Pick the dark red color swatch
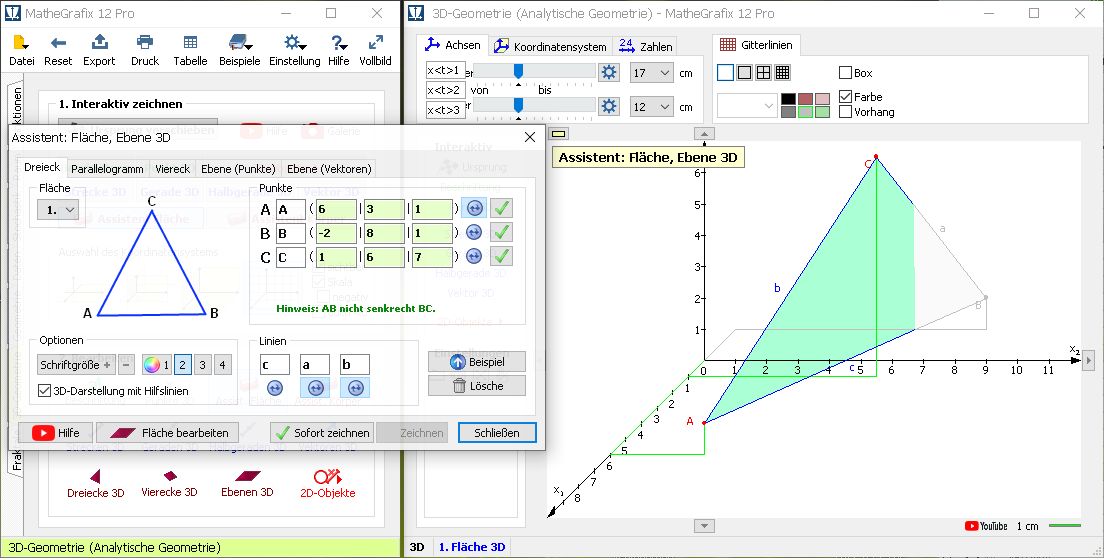The width and height of the screenshot is (1104, 558). point(805,99)
